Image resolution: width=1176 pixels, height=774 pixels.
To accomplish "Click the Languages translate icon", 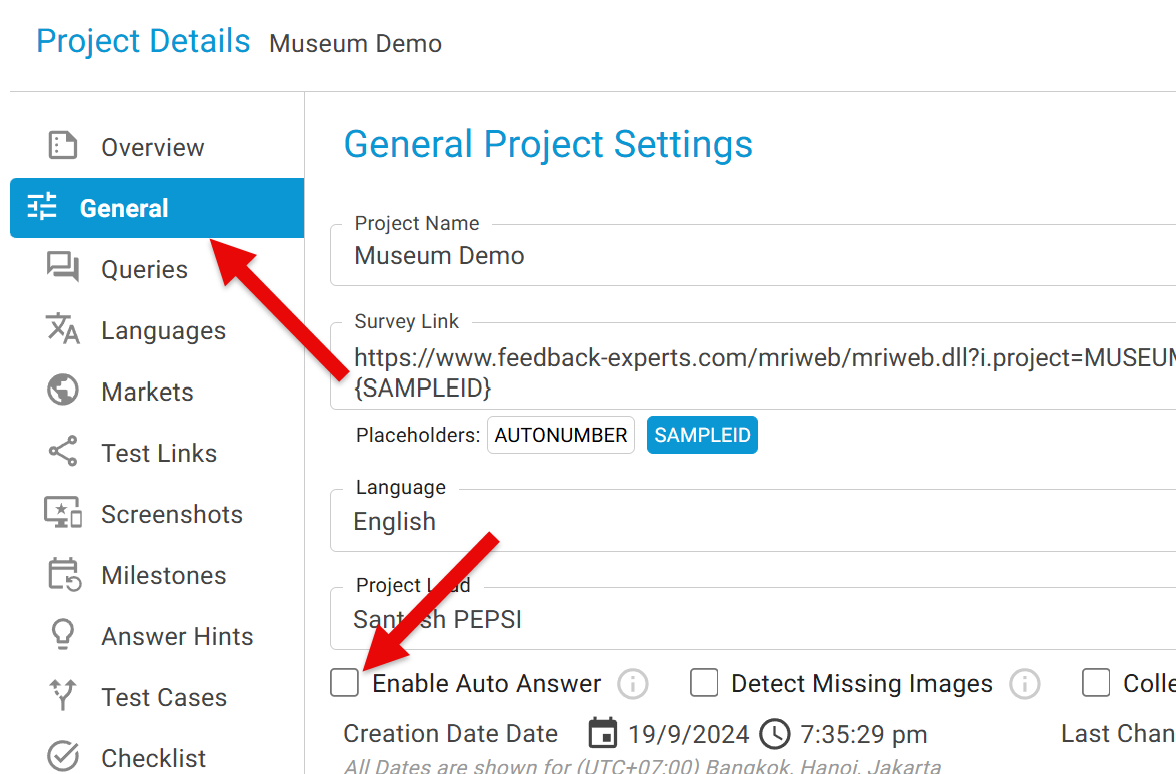I will [x=63, y=329].
